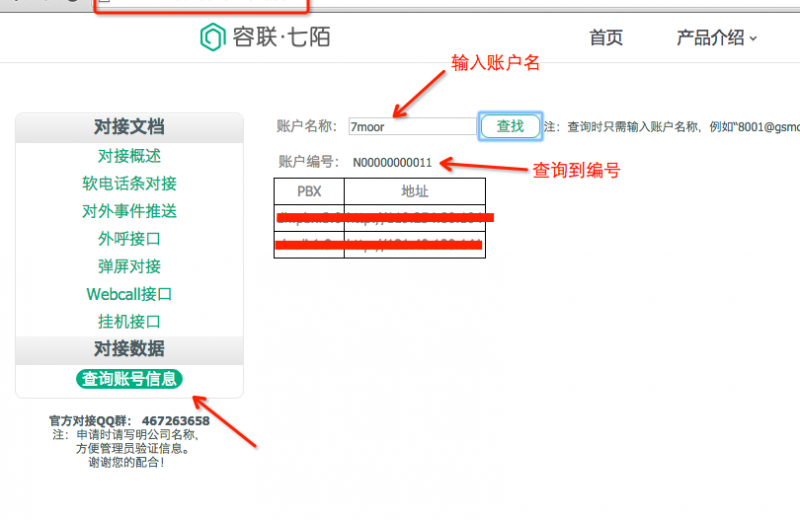Open the 挂机接口 link

click(129, 321)
